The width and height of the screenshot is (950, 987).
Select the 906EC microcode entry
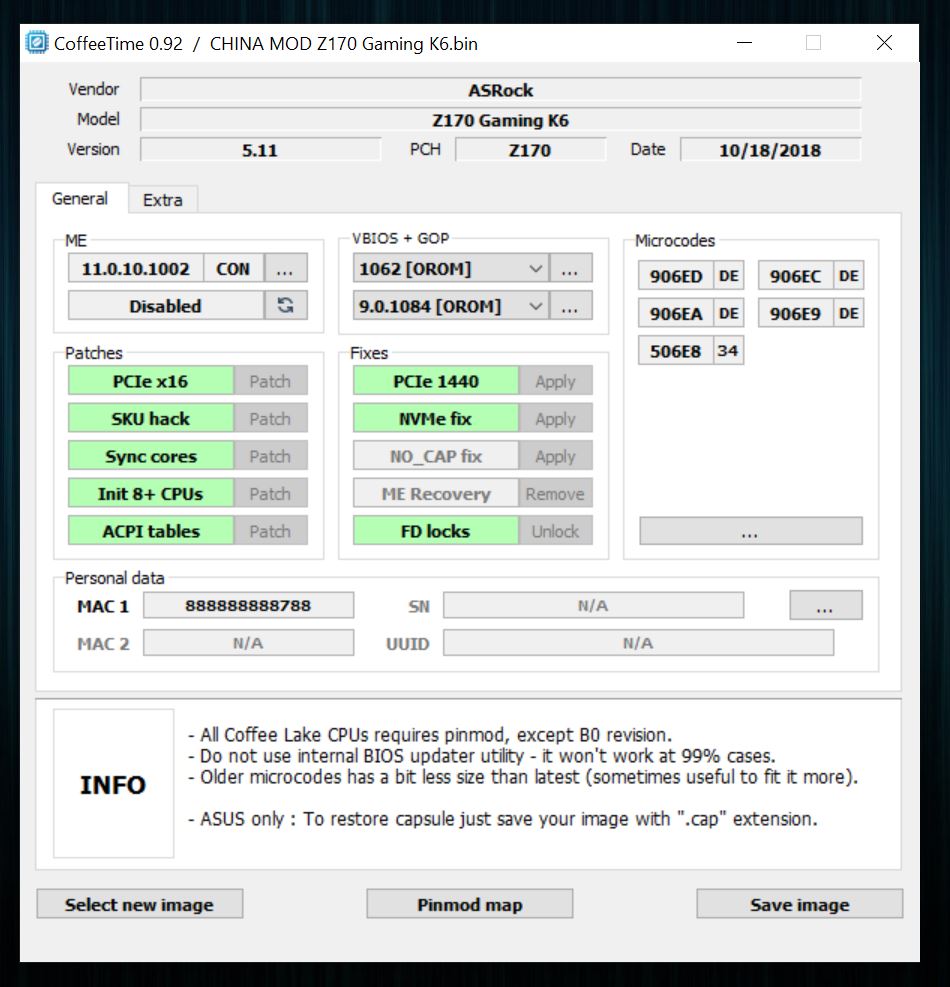pos(795,276)
